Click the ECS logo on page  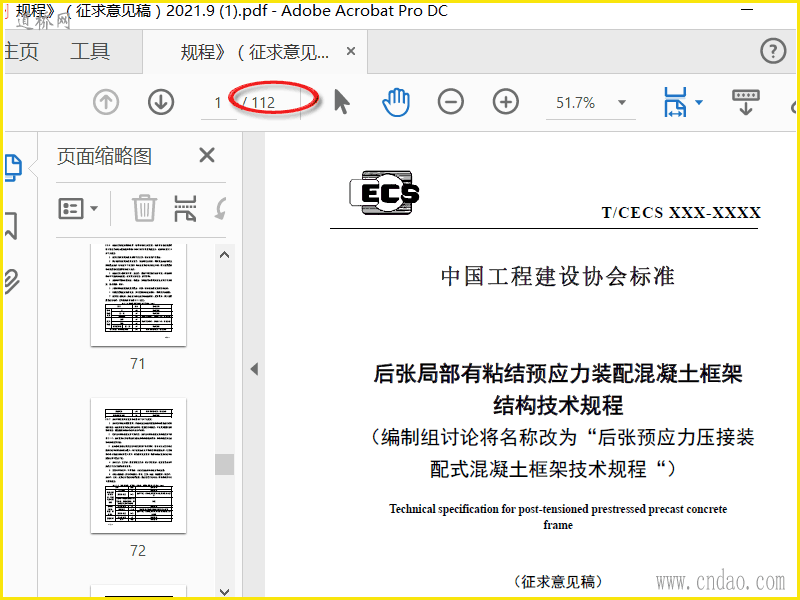384,192
